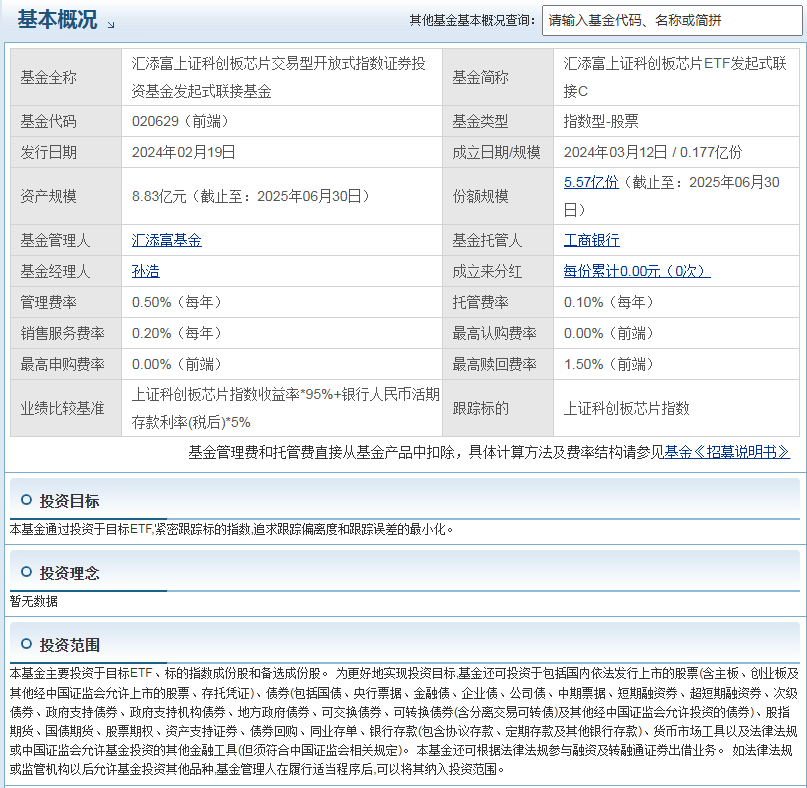Select fund short name 汇添富上证科创板芯片ETF发起式联接C
The height and width of the screenshot is (788, 807).
pos(675,78)
